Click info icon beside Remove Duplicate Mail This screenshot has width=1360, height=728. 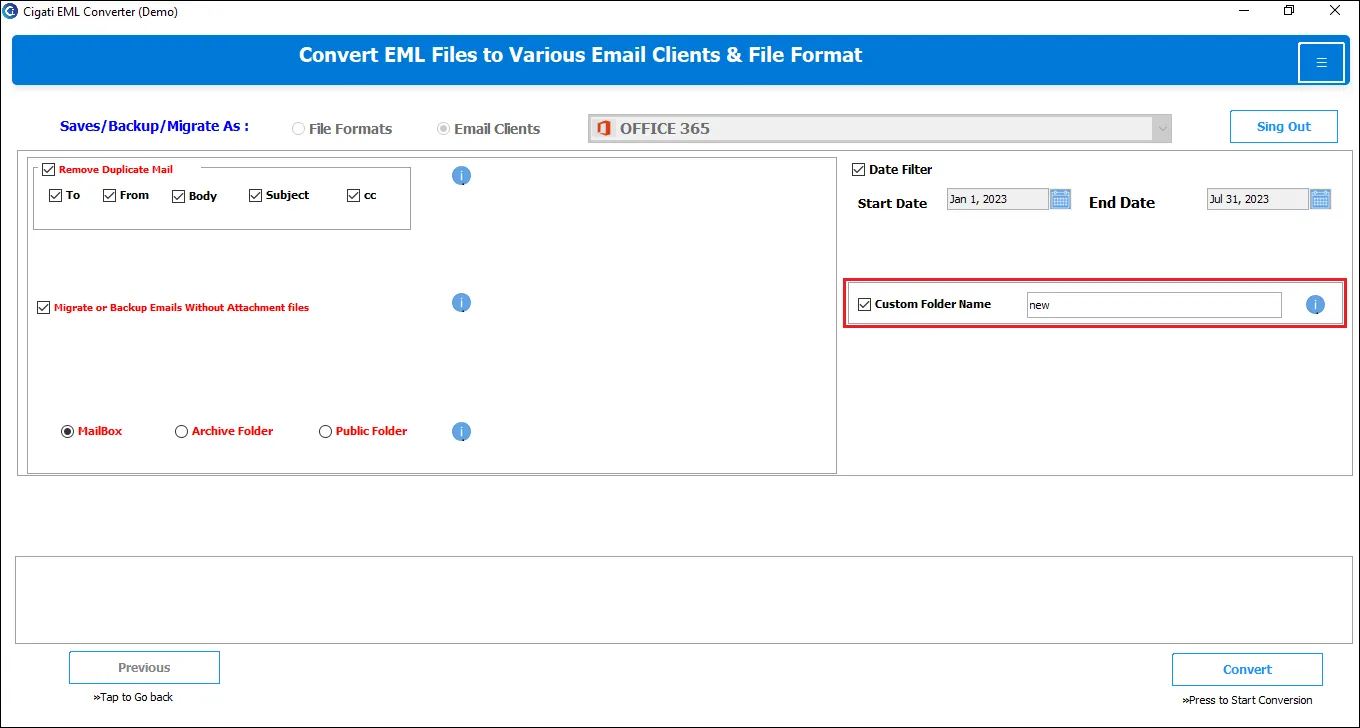[461, 176]
